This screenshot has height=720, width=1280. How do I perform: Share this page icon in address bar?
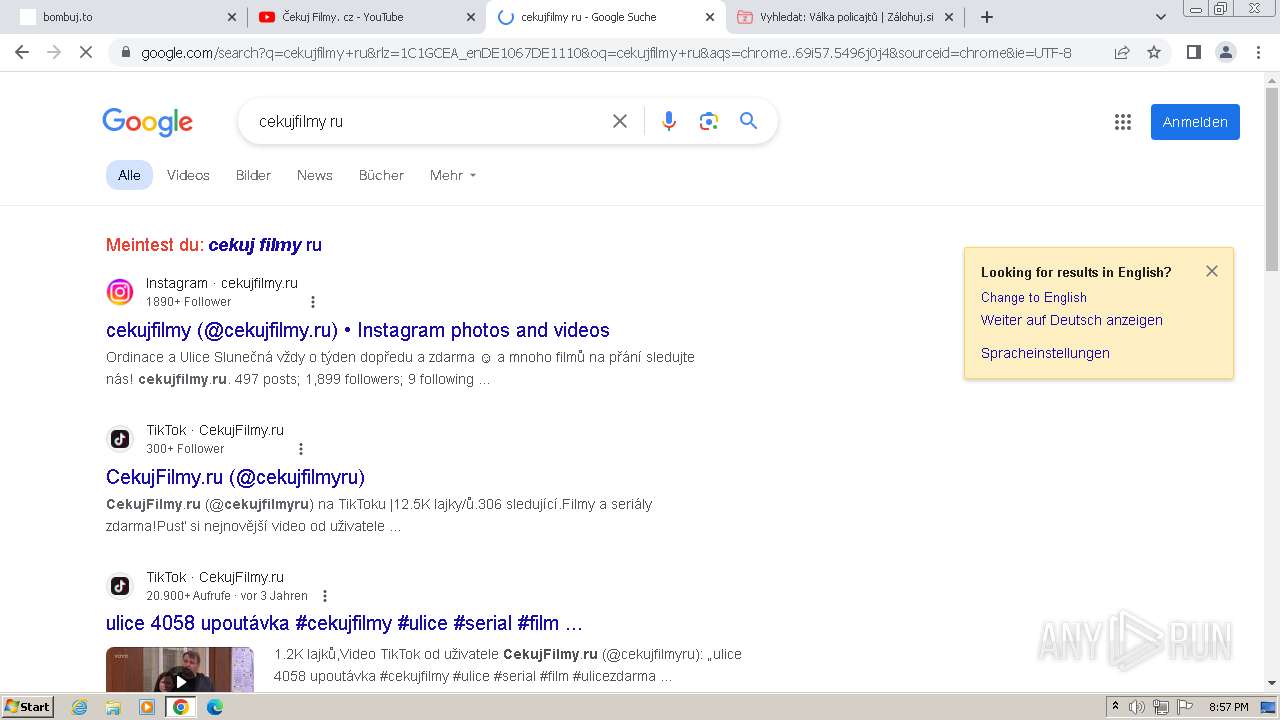tap(1122, 52)
